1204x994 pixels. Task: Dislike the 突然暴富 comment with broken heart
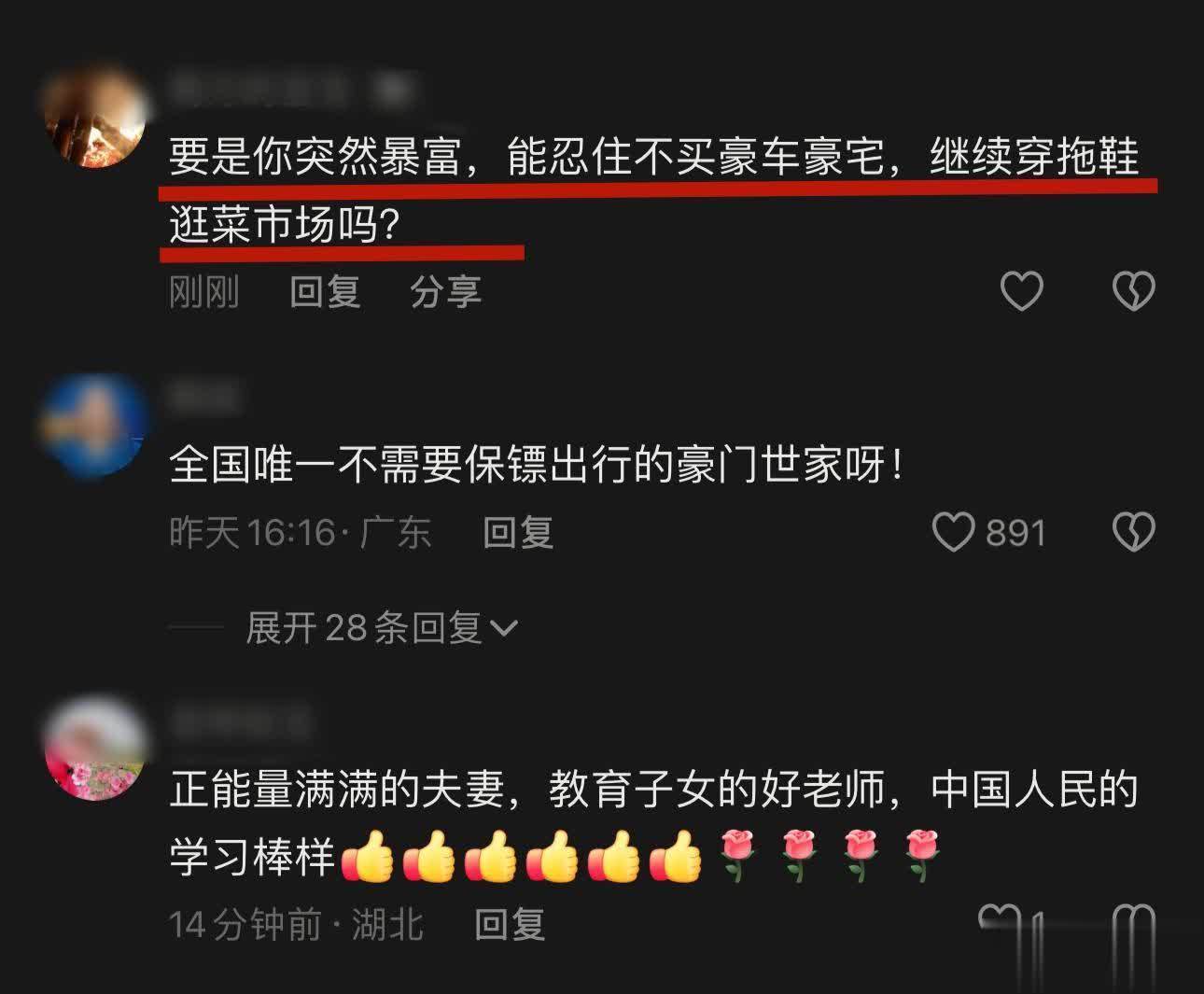[x=1134, y=292]
